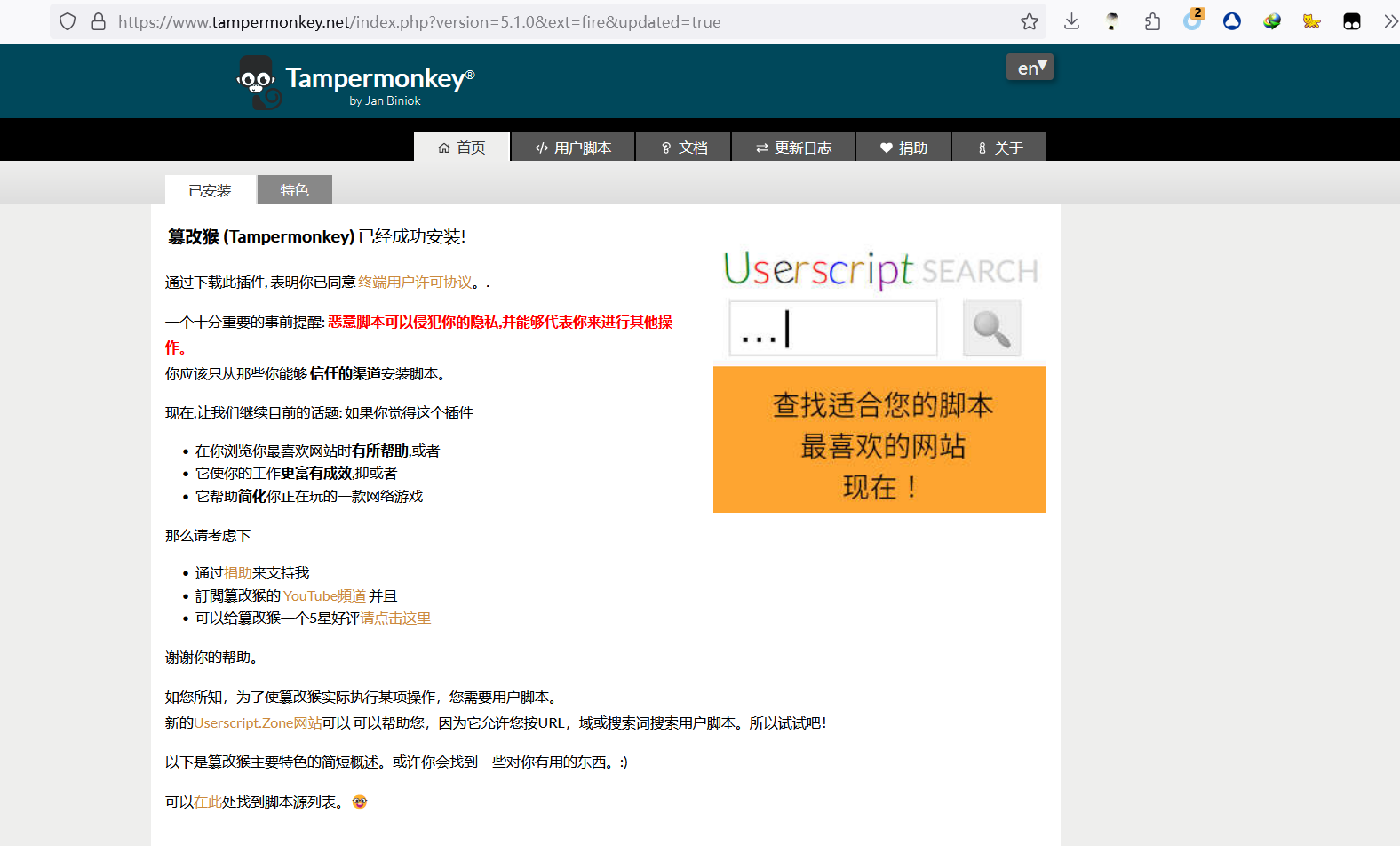This screenshot has height=846, width=1400.
Task: Click the 捐助 link in the support list
Action: pyautogui.click(x=238, y=573)
